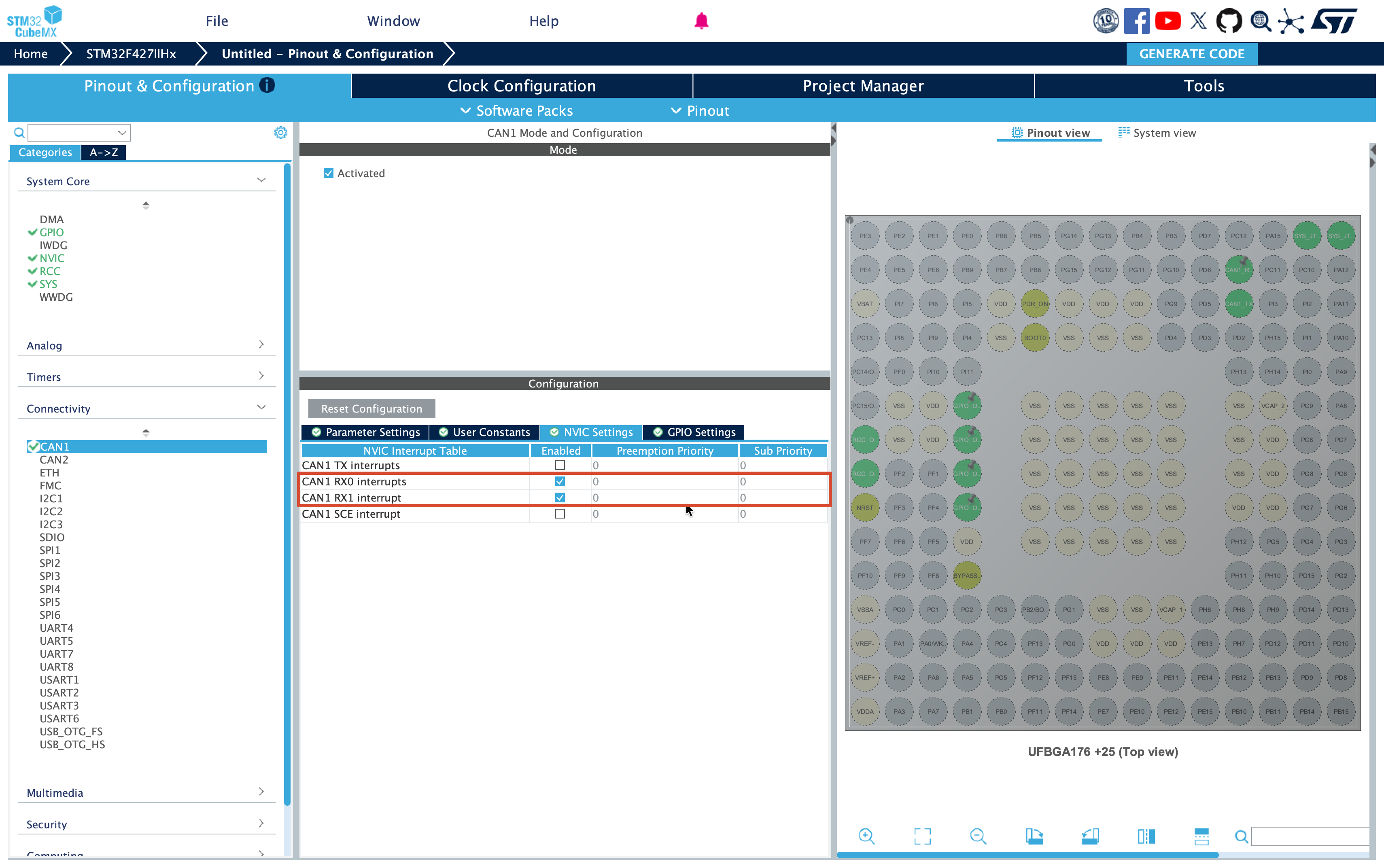Click the network star icon in header
This screenshot has height=868, width=1384.
(1291, 21)
